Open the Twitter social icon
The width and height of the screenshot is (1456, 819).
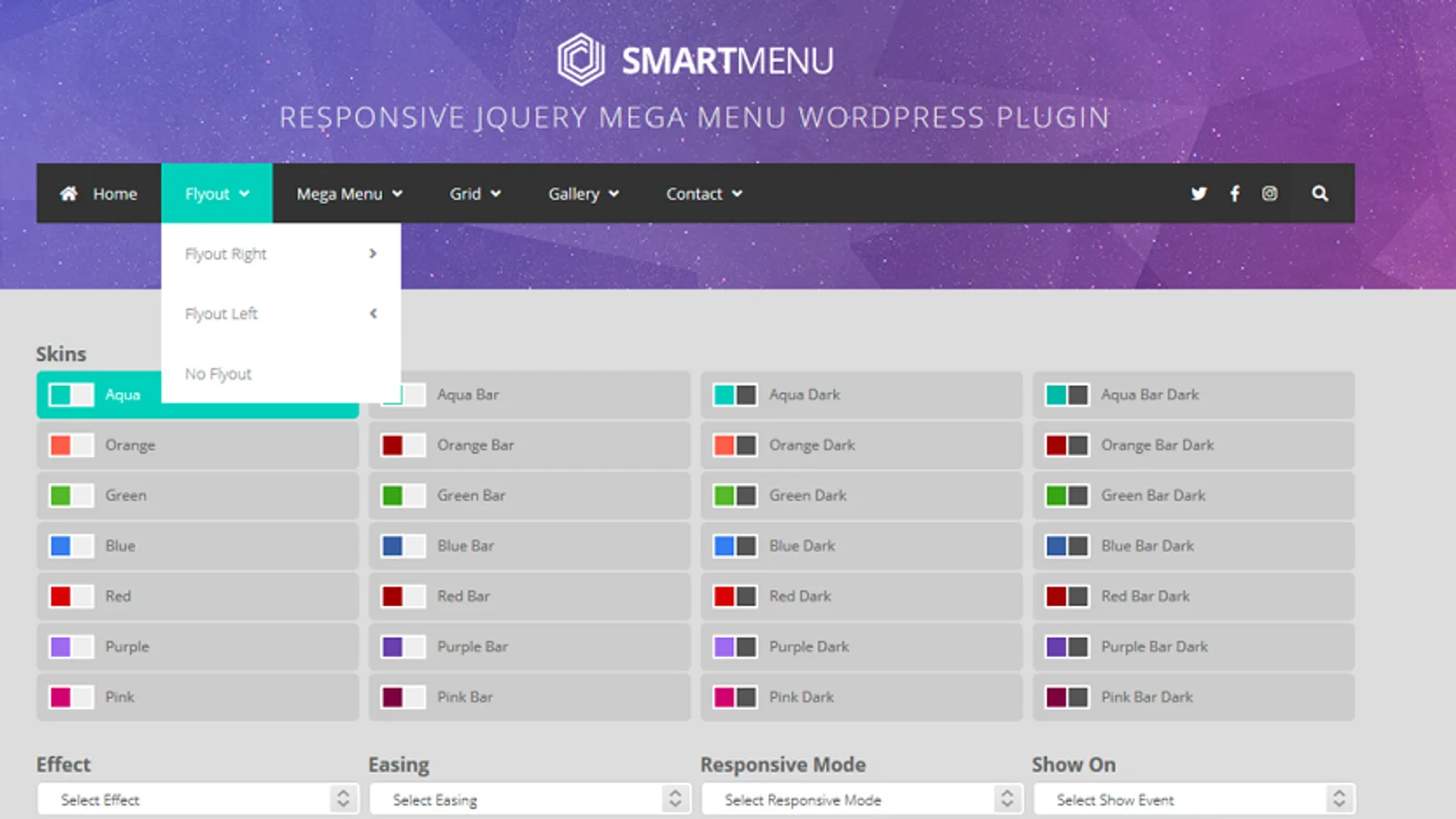point(1198,193)
